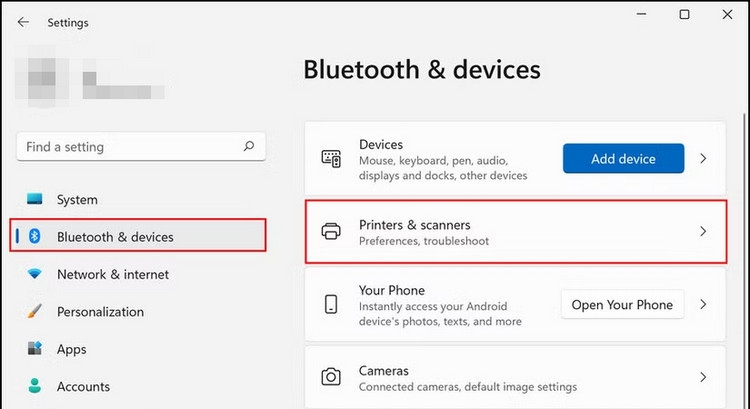The width and height of the screenshot is (750, 409).
Task: Click the Network & internet wifi icon
Action: click(36, 274)
